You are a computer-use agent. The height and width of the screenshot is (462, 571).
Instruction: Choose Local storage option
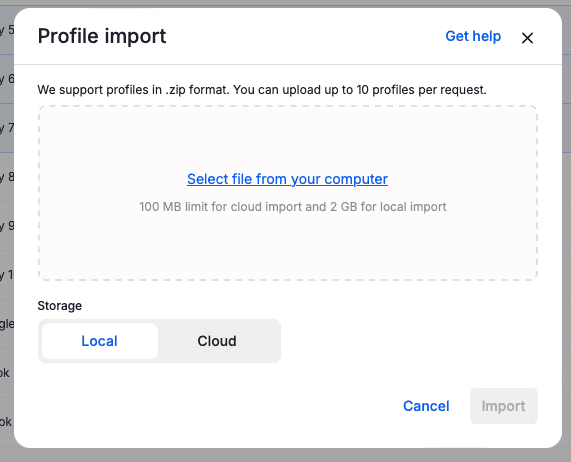coord(100,341)
